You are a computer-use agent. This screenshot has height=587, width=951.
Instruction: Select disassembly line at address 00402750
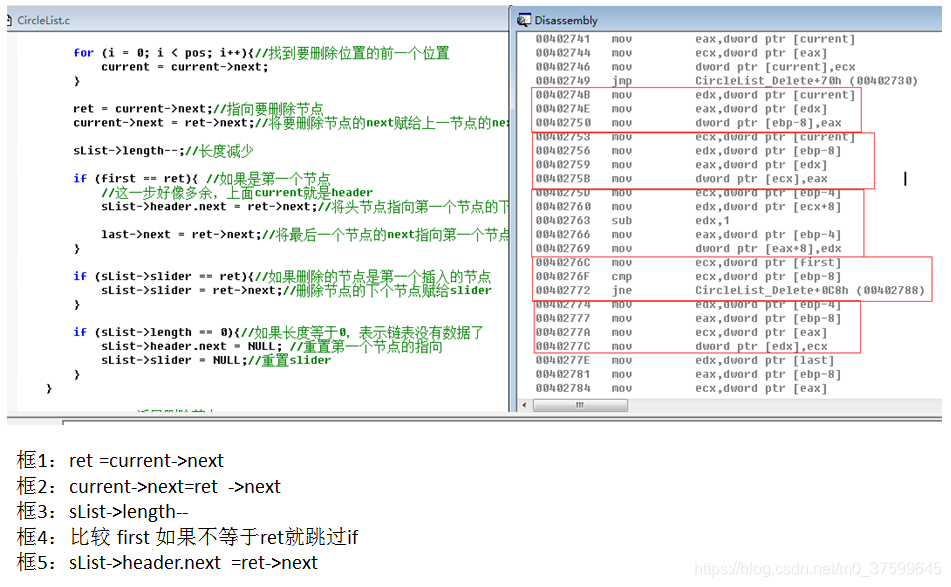point(688,122)
